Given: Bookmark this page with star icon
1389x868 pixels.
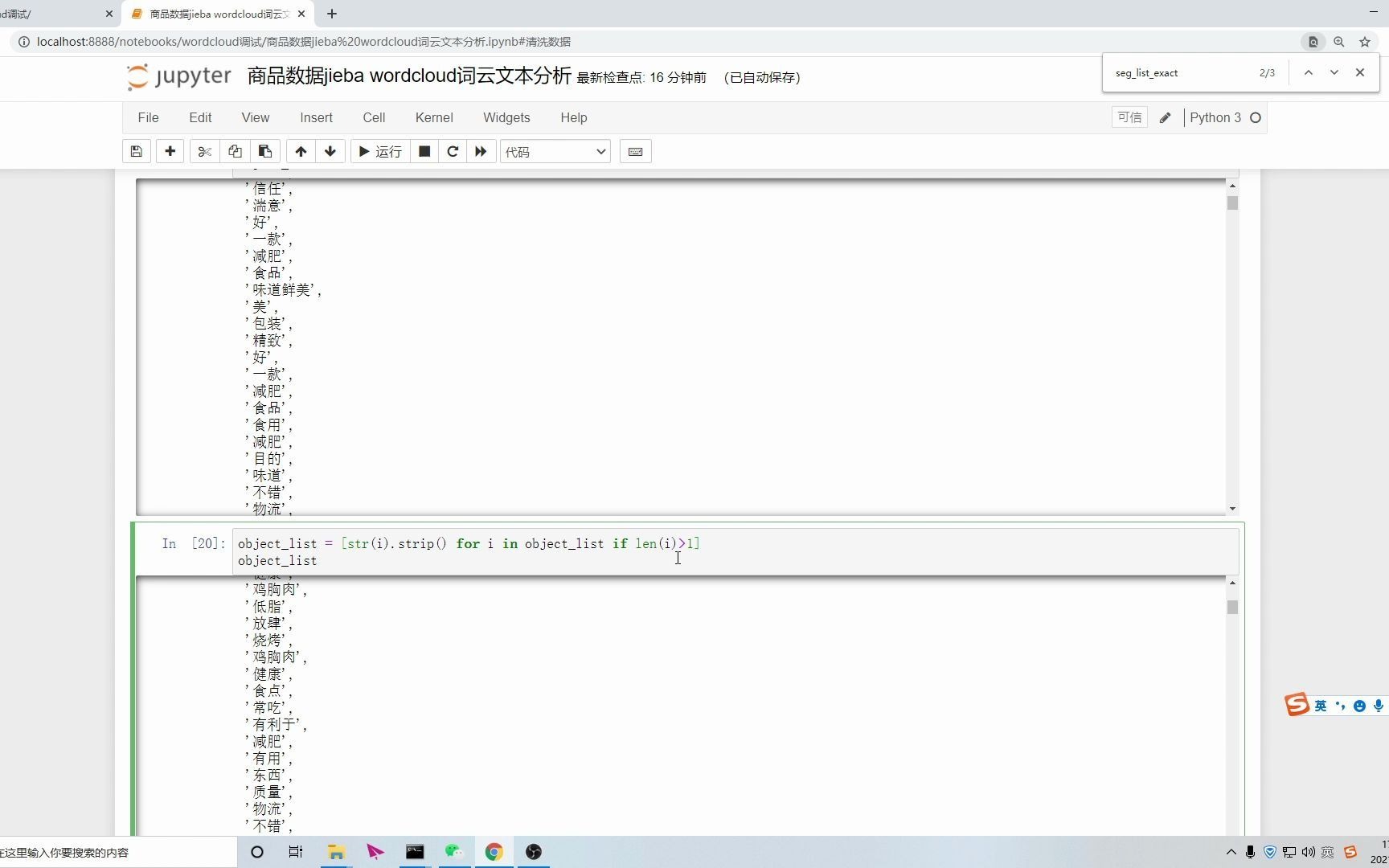Looking at the screenshot, I should pyautogui.click(x=1364, y=42).
